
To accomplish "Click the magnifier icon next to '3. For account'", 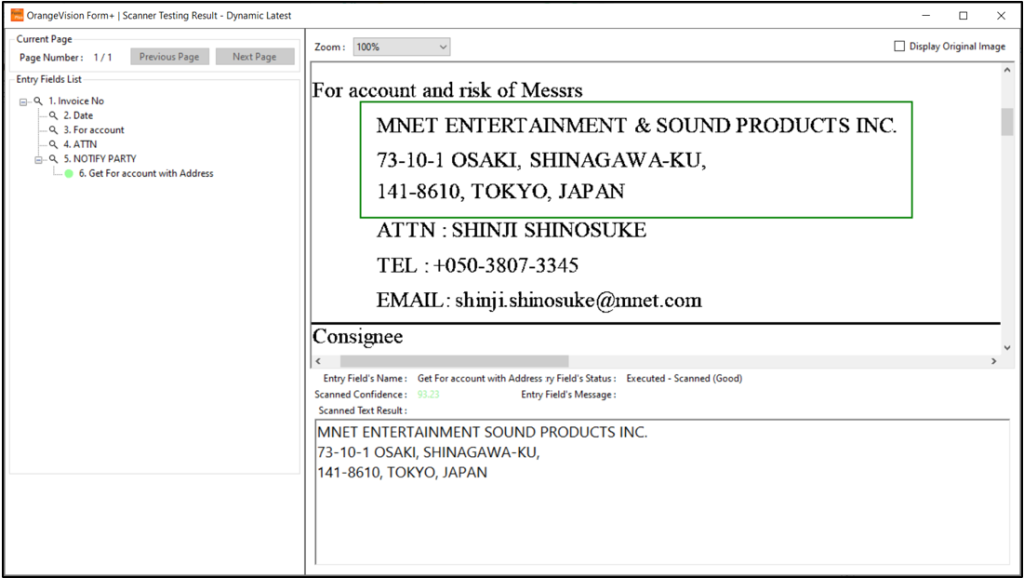I will (x=53, y=130).
